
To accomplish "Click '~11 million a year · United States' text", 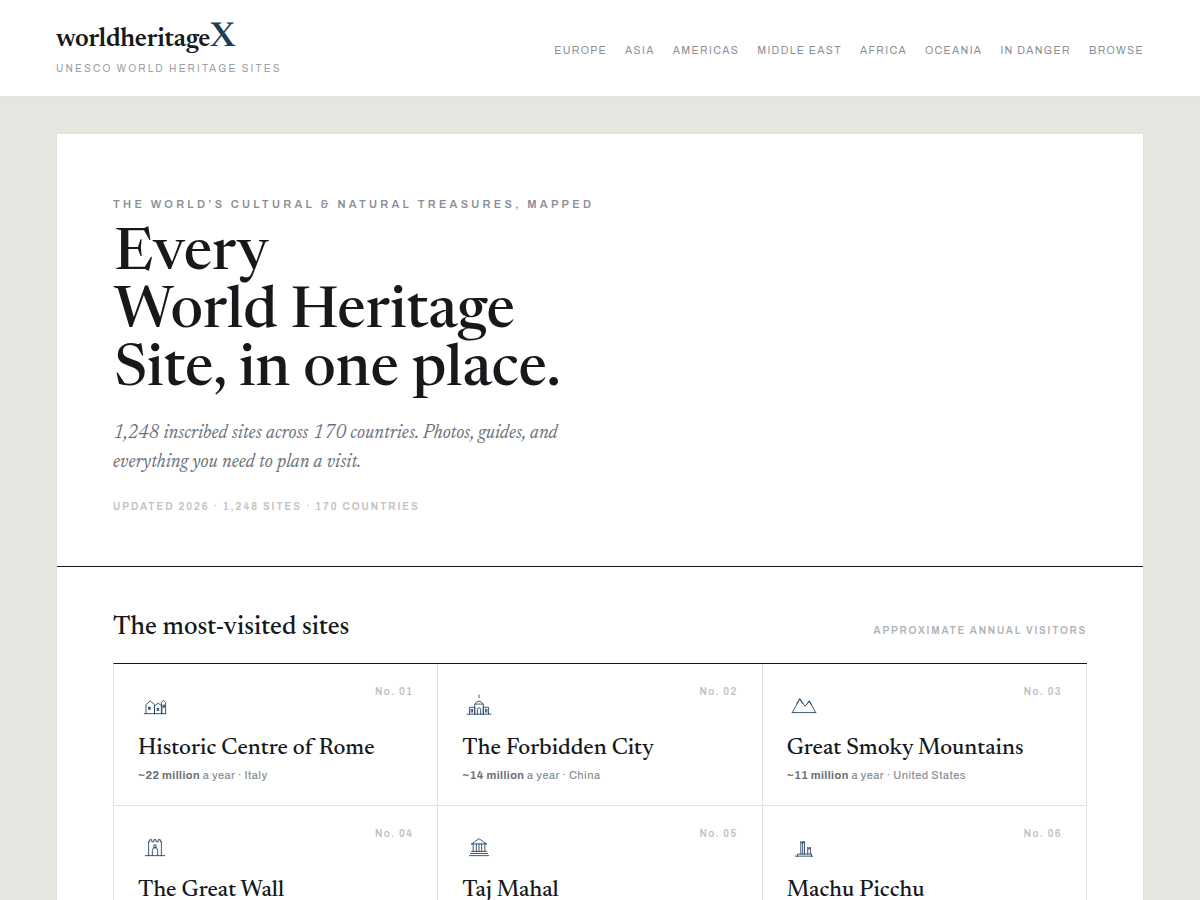I will tap(876, 775).
